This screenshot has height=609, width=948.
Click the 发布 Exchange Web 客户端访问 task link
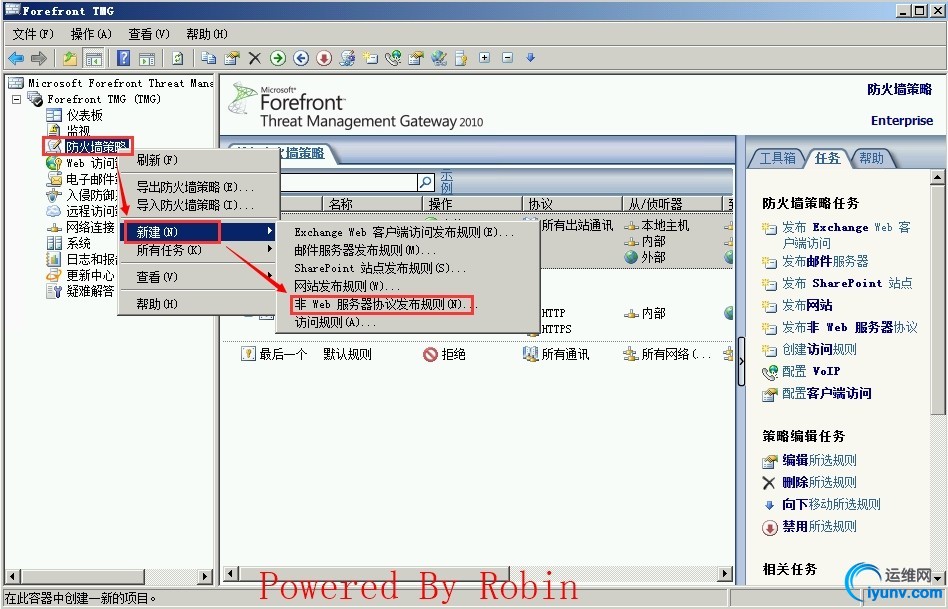click(846, 235)
